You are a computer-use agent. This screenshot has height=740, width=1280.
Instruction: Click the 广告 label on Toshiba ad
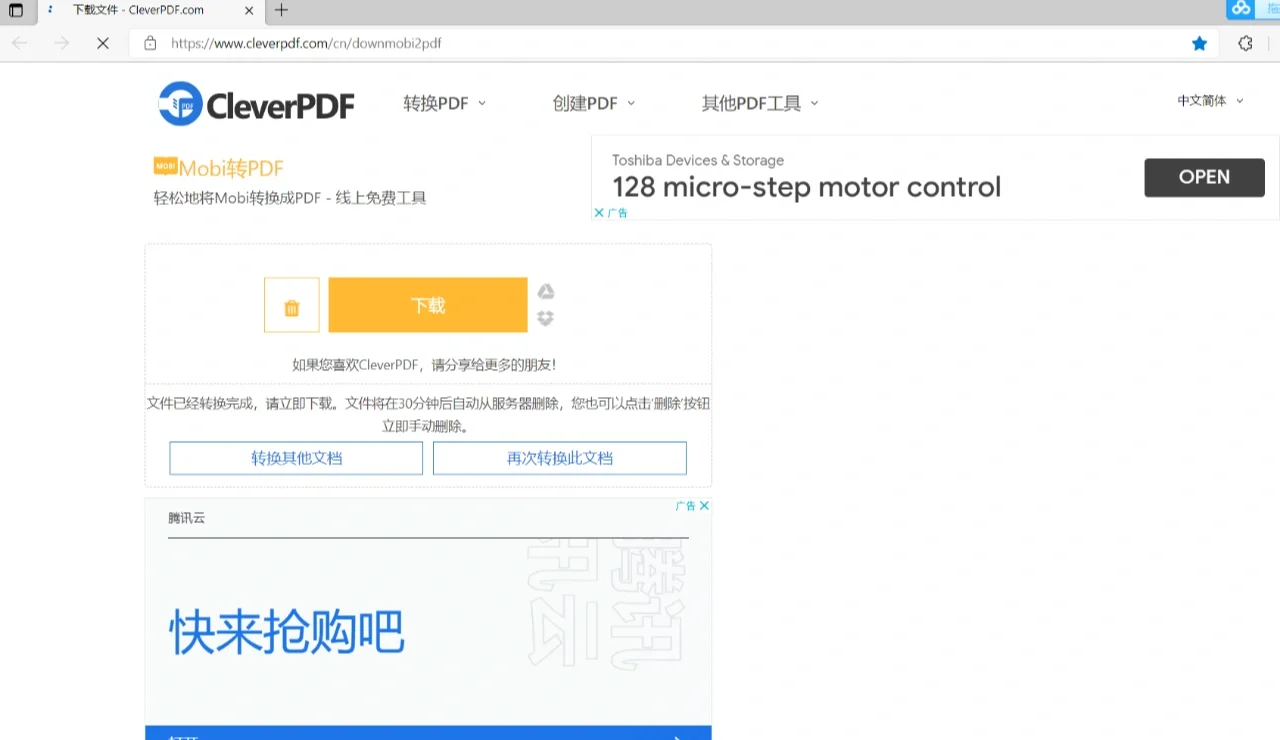(618, 213)
